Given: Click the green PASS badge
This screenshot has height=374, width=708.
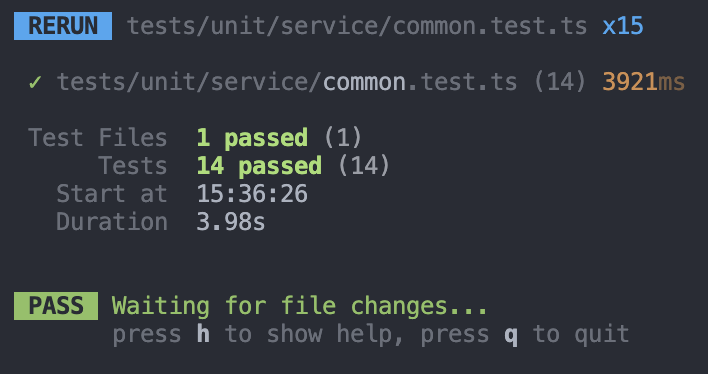Looking at the screenshot, I should (x=56, y=306).
